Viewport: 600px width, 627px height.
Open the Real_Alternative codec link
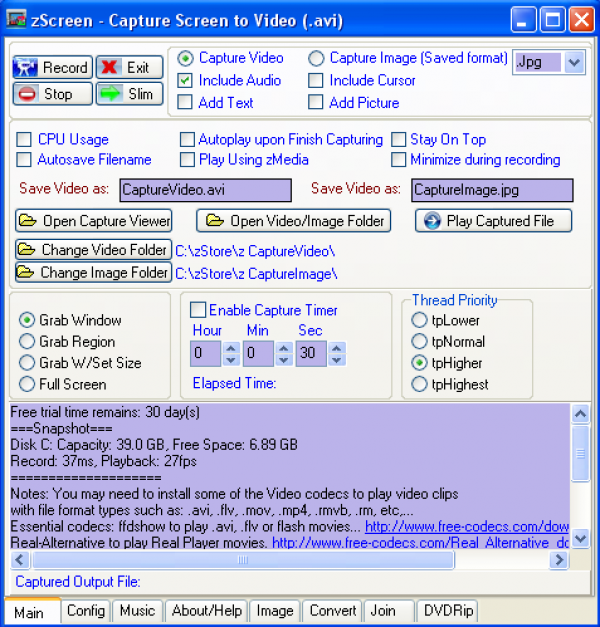[x=420, y=542]
